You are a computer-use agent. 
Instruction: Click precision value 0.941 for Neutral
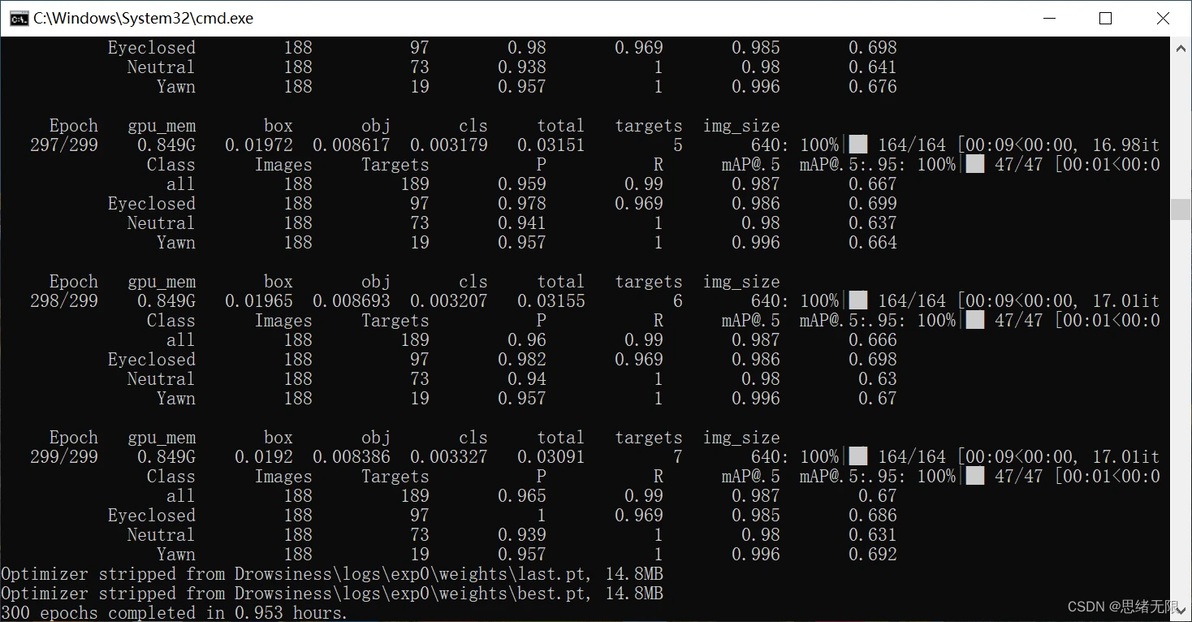pyautogui.click(x=522, y=223)
